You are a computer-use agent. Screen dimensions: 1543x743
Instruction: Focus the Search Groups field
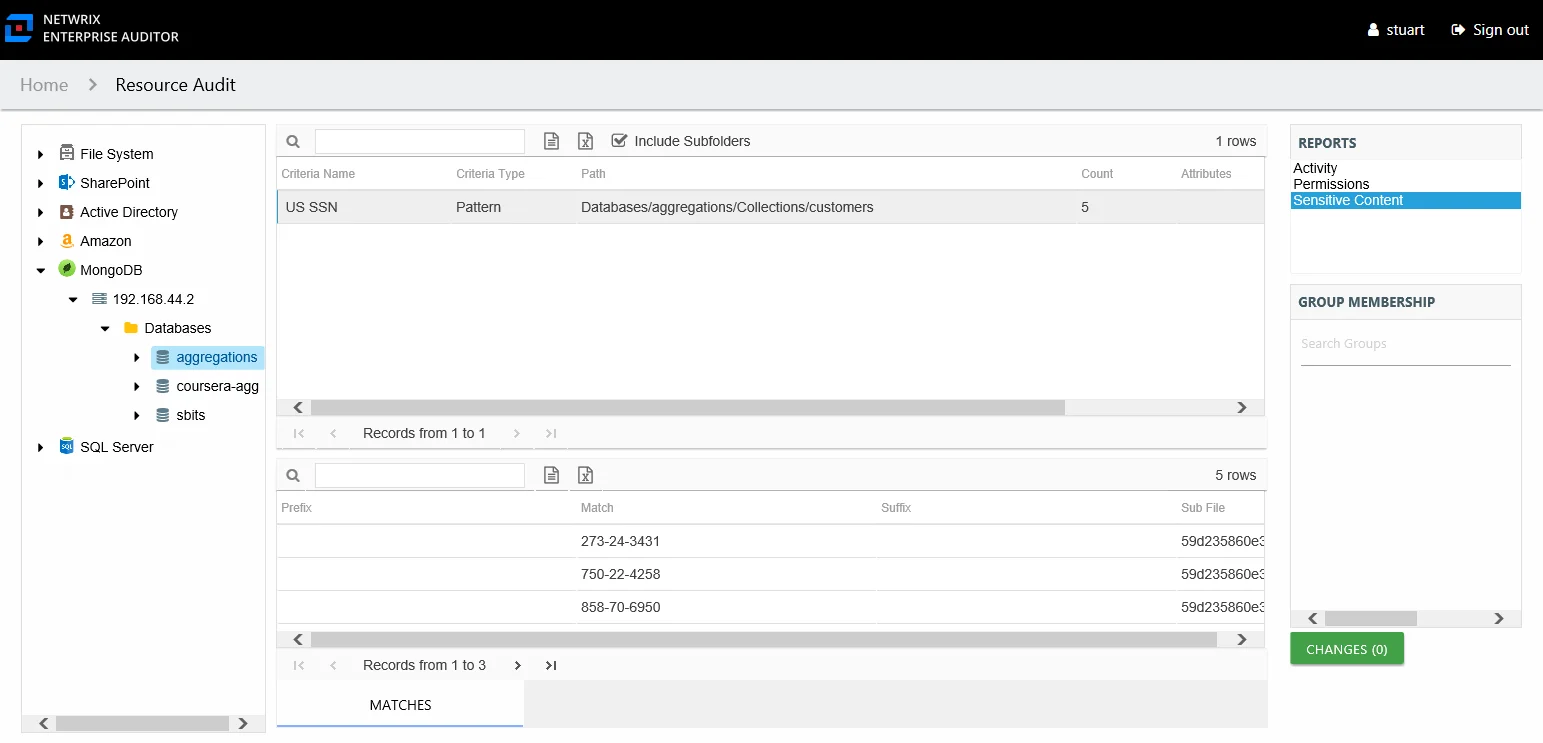pyautogui.click(x=1405, y=344)
